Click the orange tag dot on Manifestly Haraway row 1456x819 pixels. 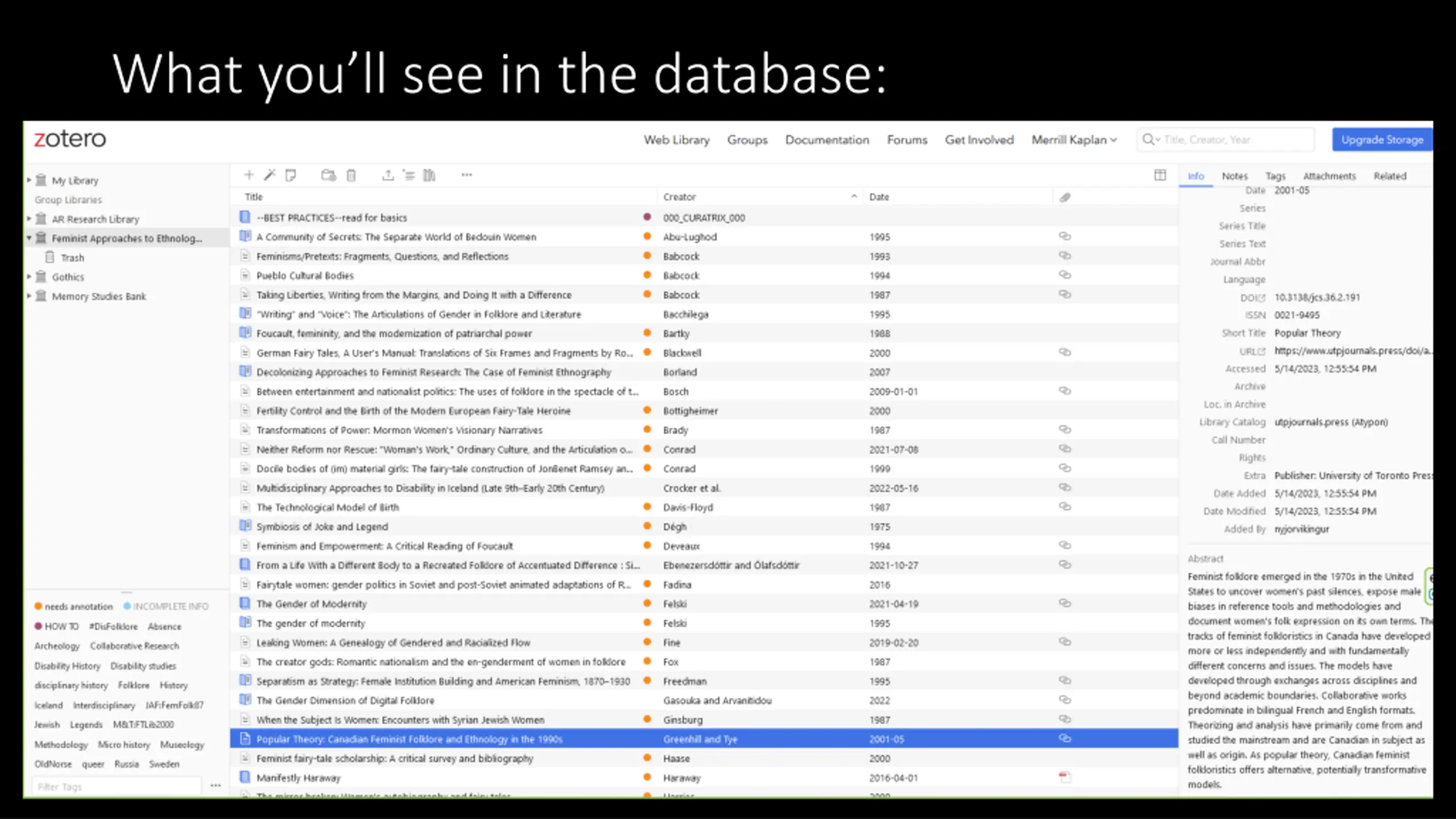tap(647, 777)
